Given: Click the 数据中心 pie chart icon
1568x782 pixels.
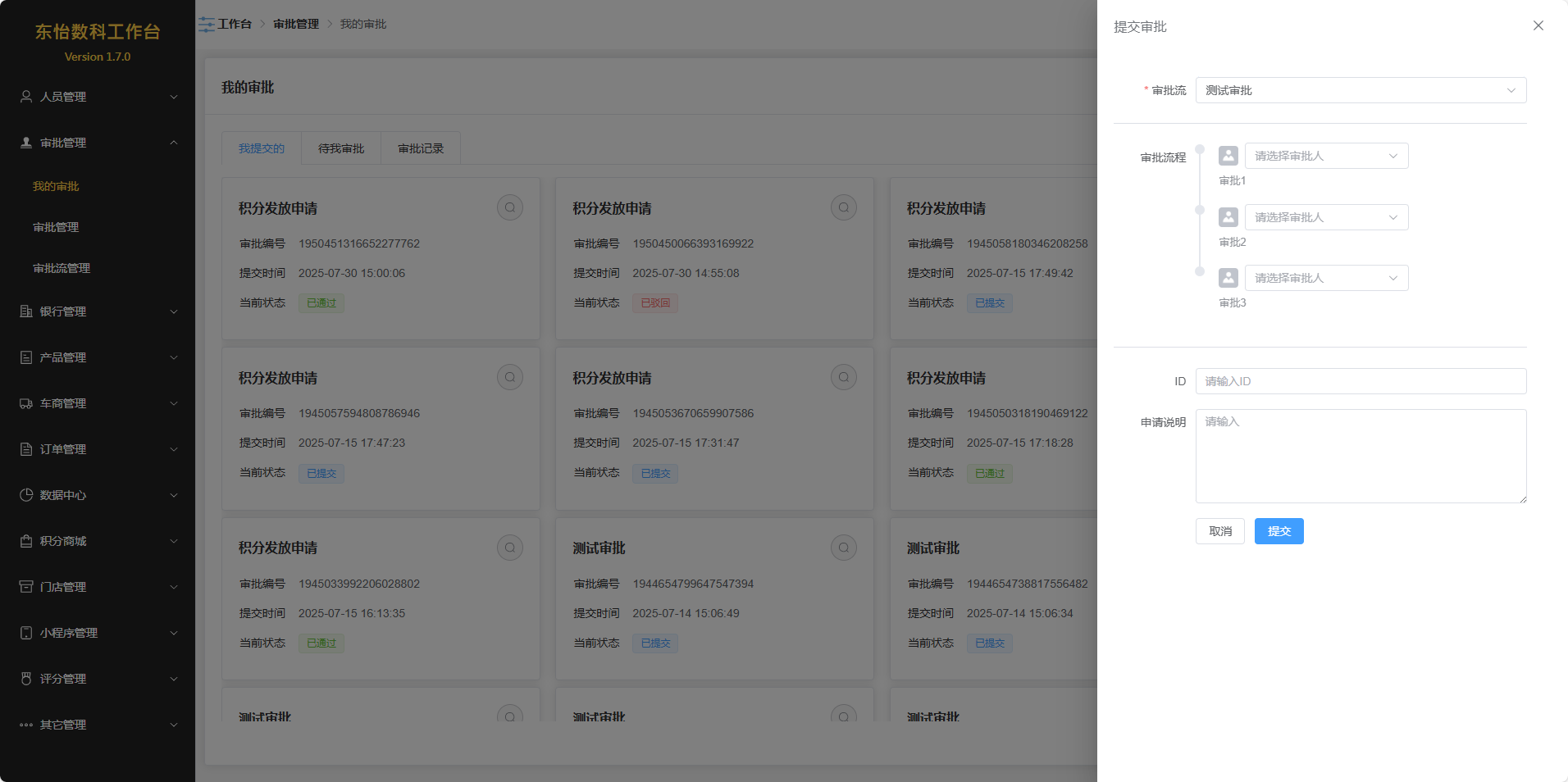Looking at the screenshot, I should click(x=26, y=495).
